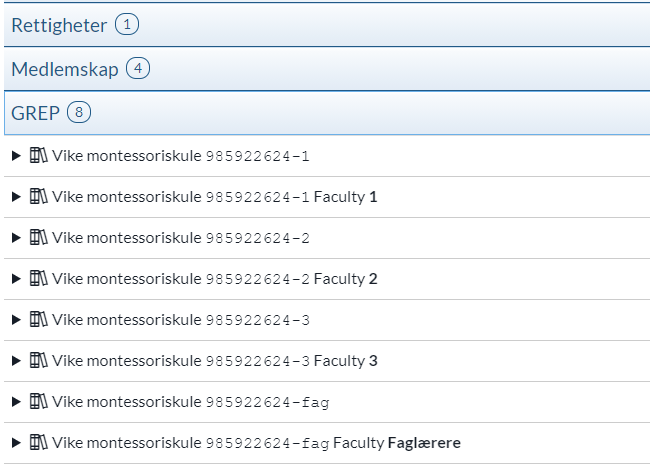Collapse the GREP accordion section

[35, 113]
